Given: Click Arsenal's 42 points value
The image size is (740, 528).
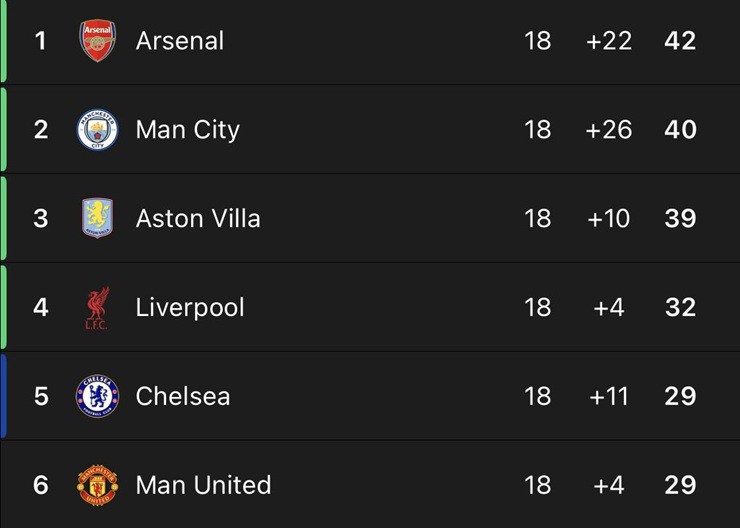Looking at the screenshot, I should [x=680, y=41].
